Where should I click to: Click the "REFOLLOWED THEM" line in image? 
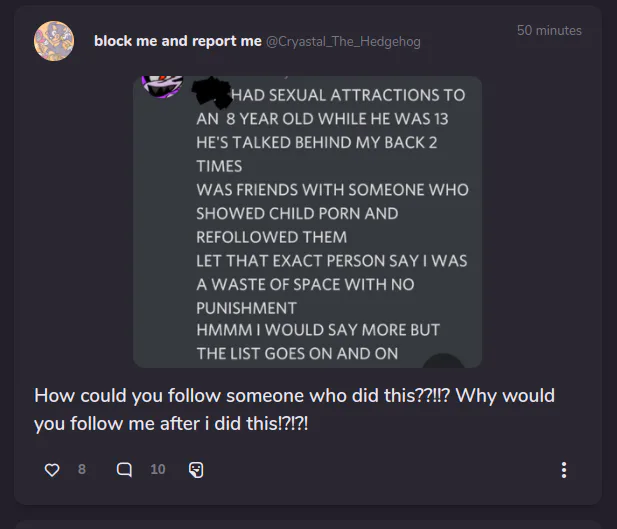pos(272,237)
